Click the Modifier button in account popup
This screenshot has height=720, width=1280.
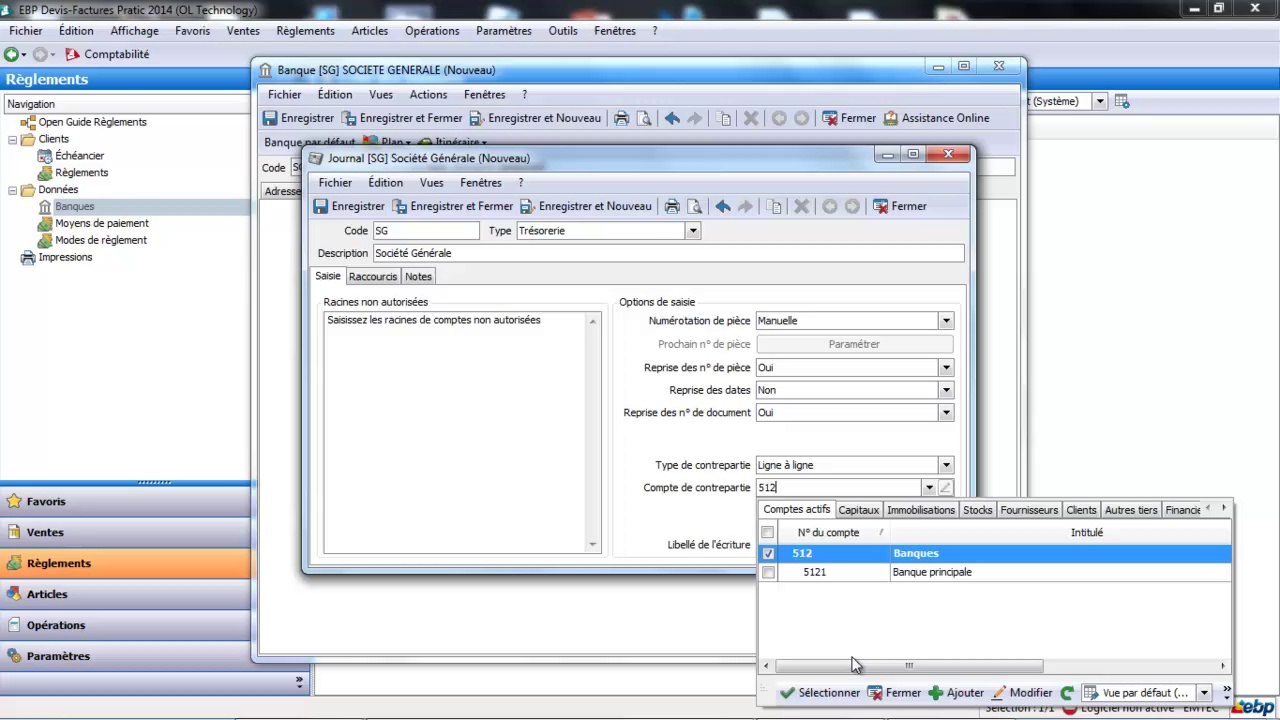click(1021, 692)
